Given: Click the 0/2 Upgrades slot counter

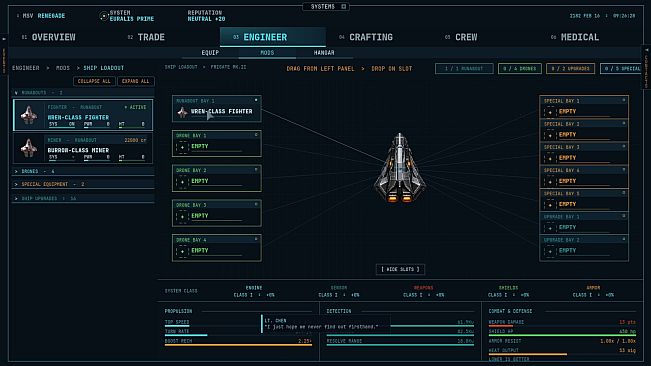Looking at the screenshot, I should (570, 68).
